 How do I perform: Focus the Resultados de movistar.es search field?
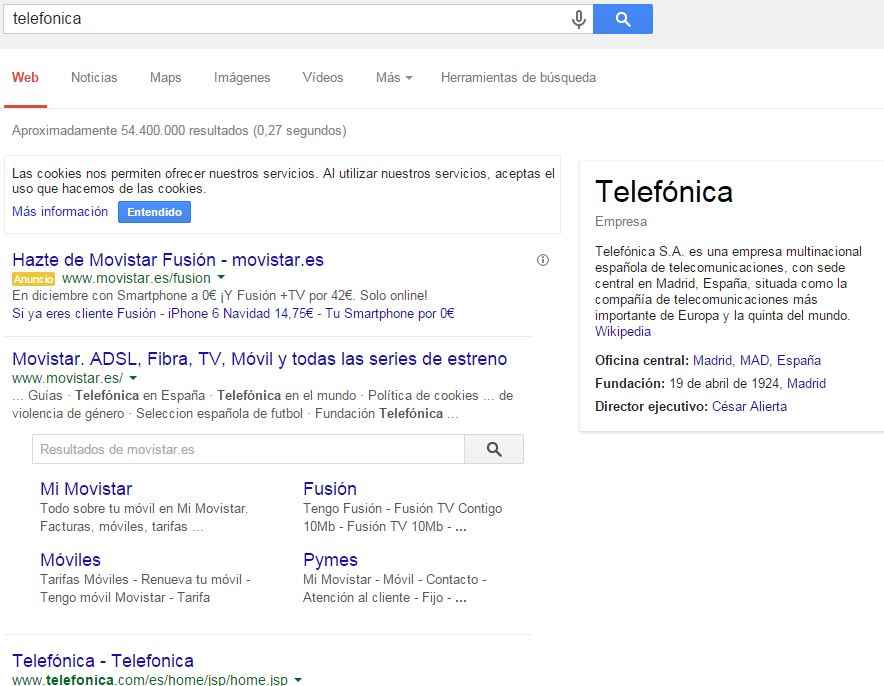coord(249,449)
